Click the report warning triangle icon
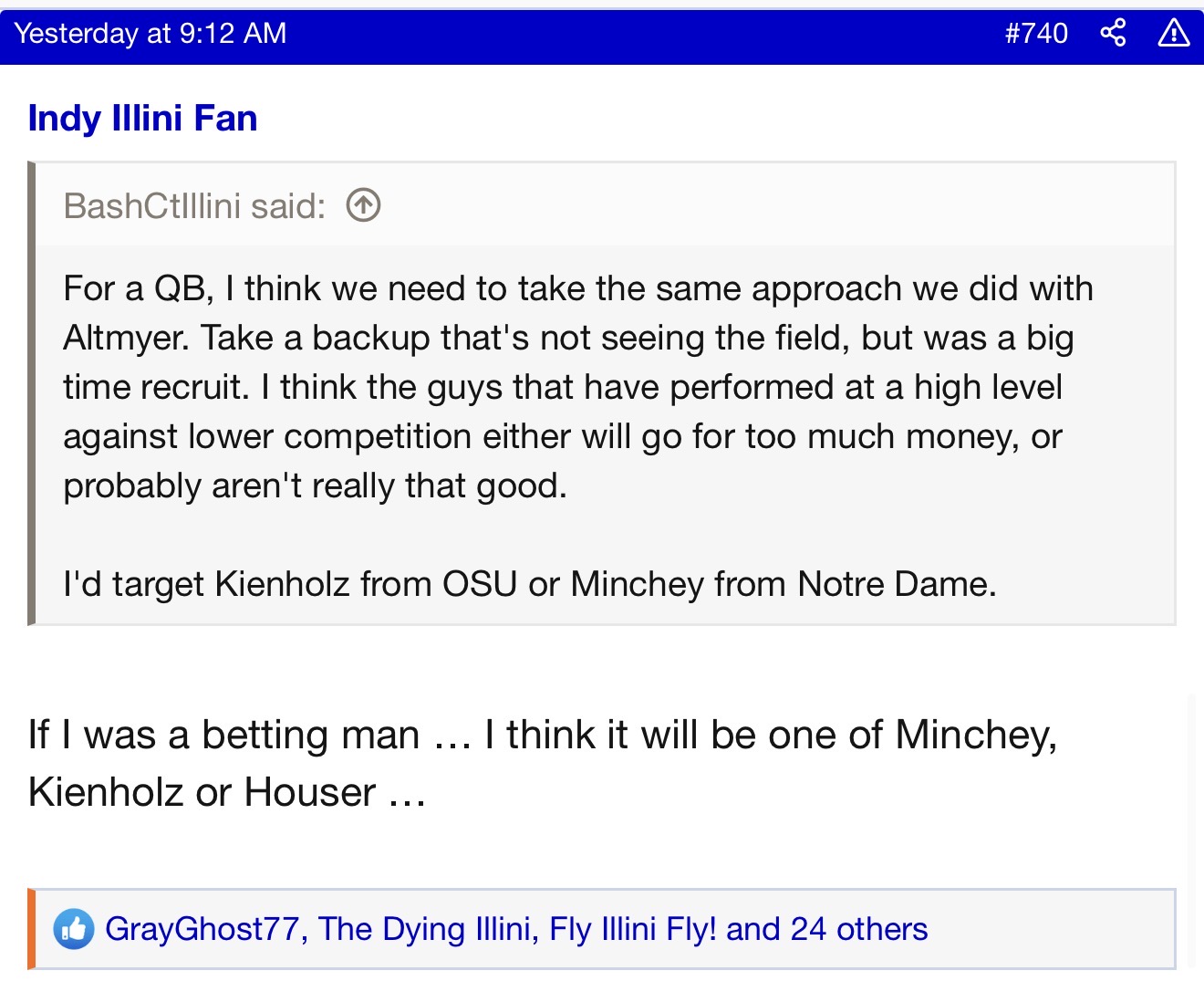Image resolution: width=1204 pixels, height=1002 pixels. point(1173,34)
